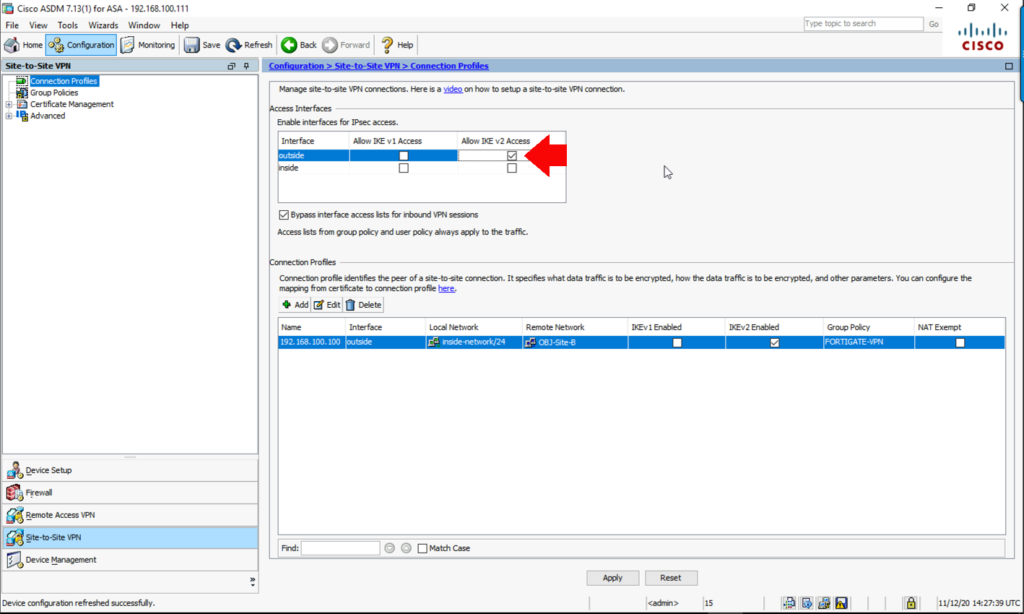
Task: Delete the selected connection profile
Action: pos(364,305)
